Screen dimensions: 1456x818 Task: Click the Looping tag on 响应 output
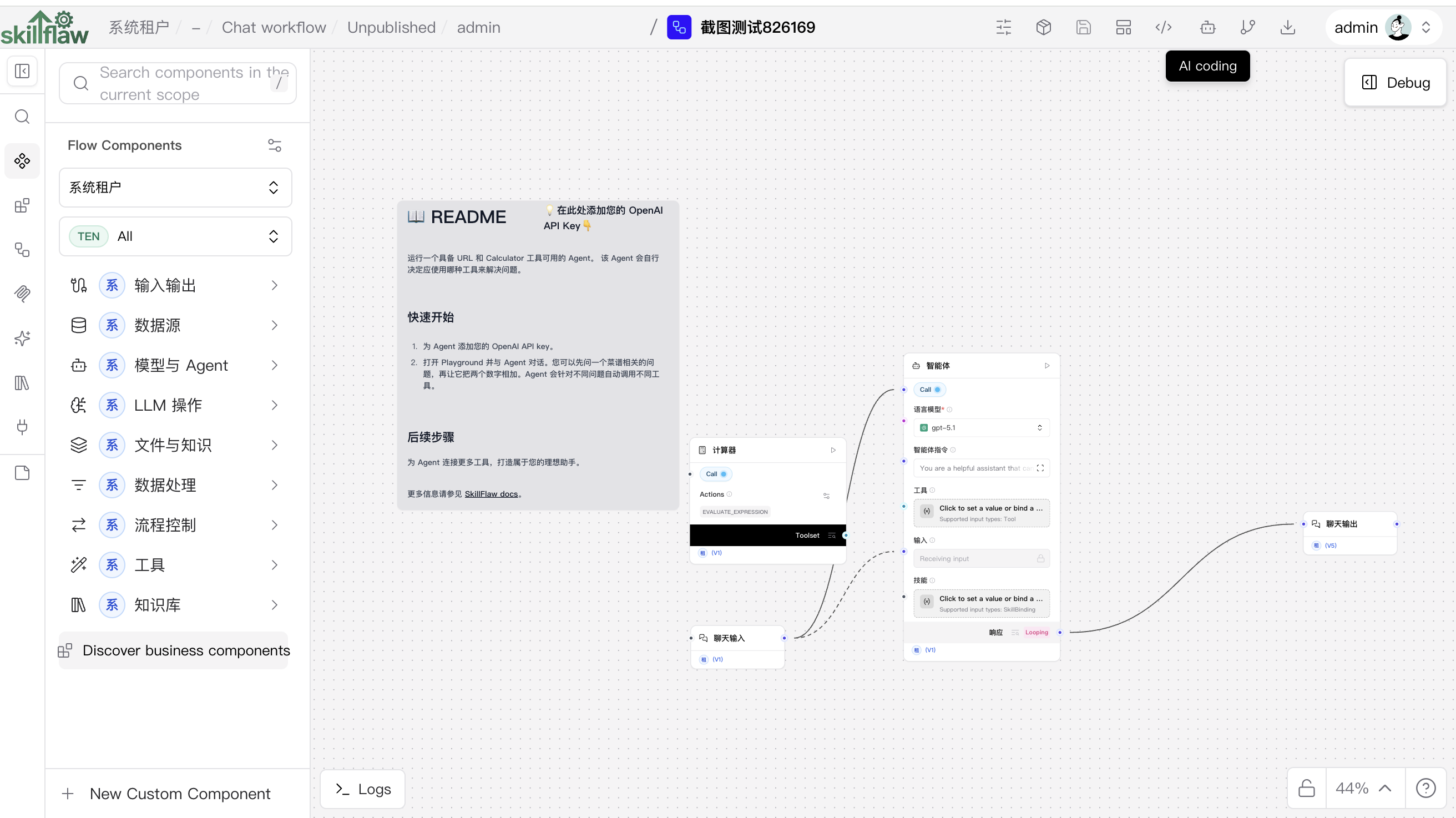click(1036, 633)
